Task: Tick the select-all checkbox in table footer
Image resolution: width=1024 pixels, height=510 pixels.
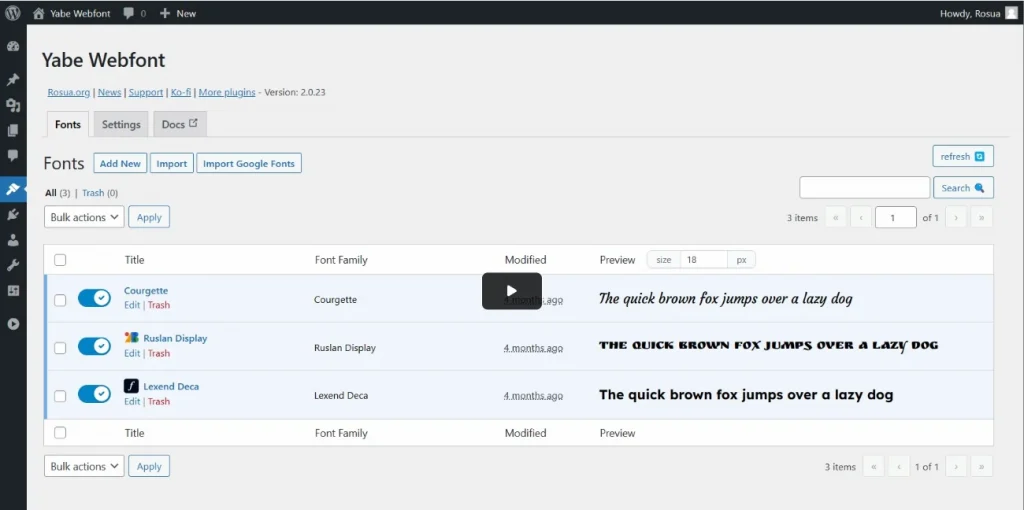Action: (60, 432)
